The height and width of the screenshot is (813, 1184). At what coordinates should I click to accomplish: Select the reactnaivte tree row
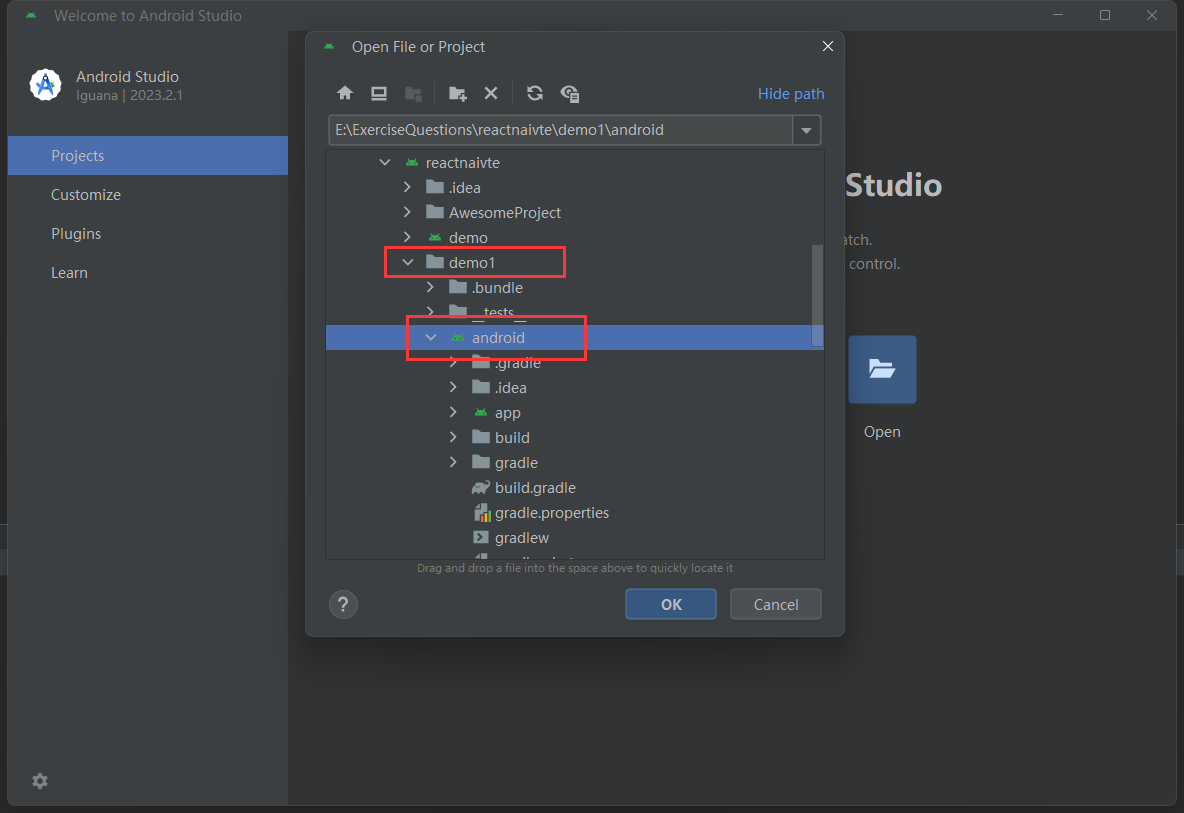pos(575,162)
